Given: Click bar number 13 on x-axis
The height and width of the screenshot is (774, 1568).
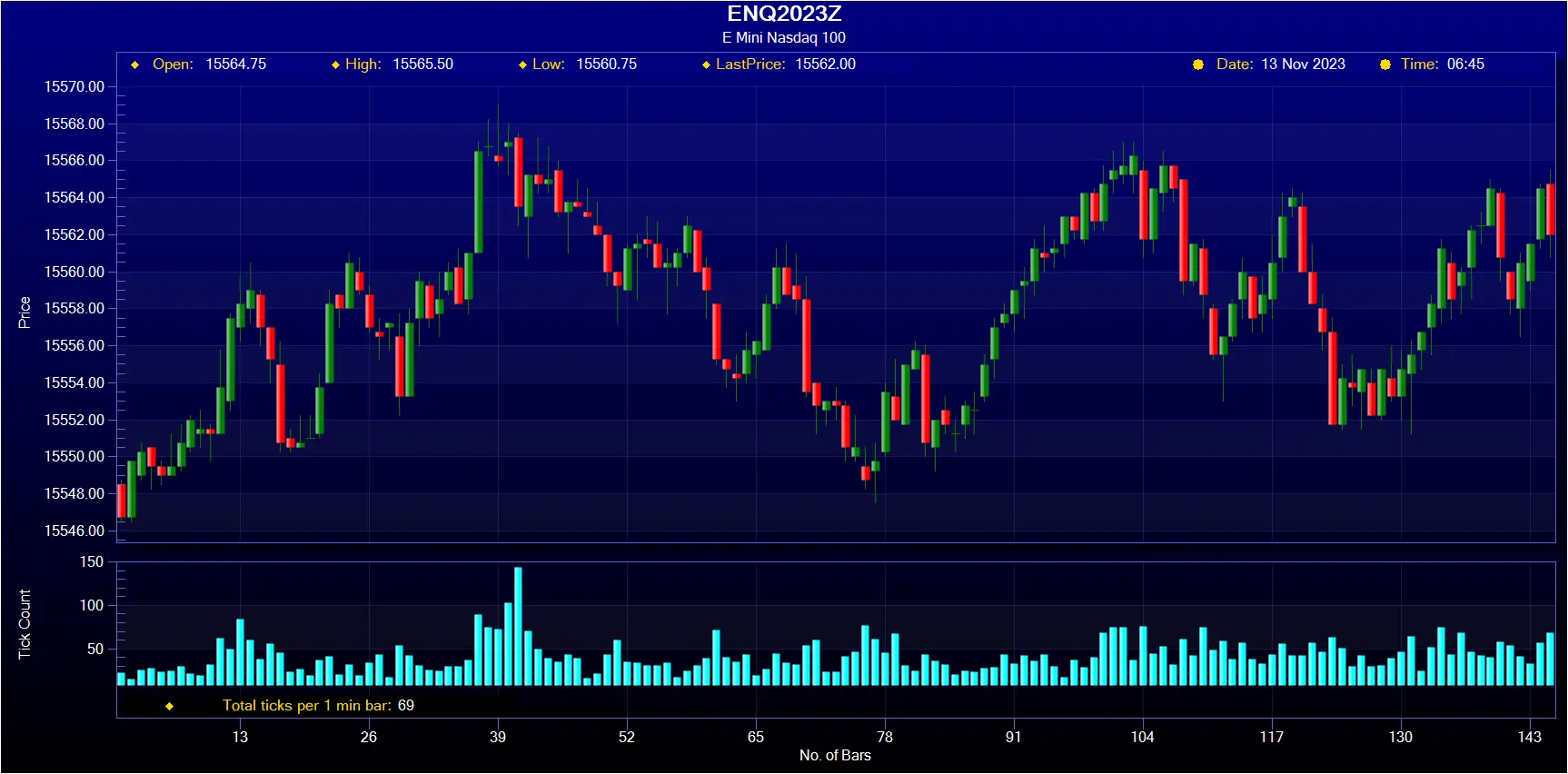Looking at the screenshot, I should click(240, 737).
